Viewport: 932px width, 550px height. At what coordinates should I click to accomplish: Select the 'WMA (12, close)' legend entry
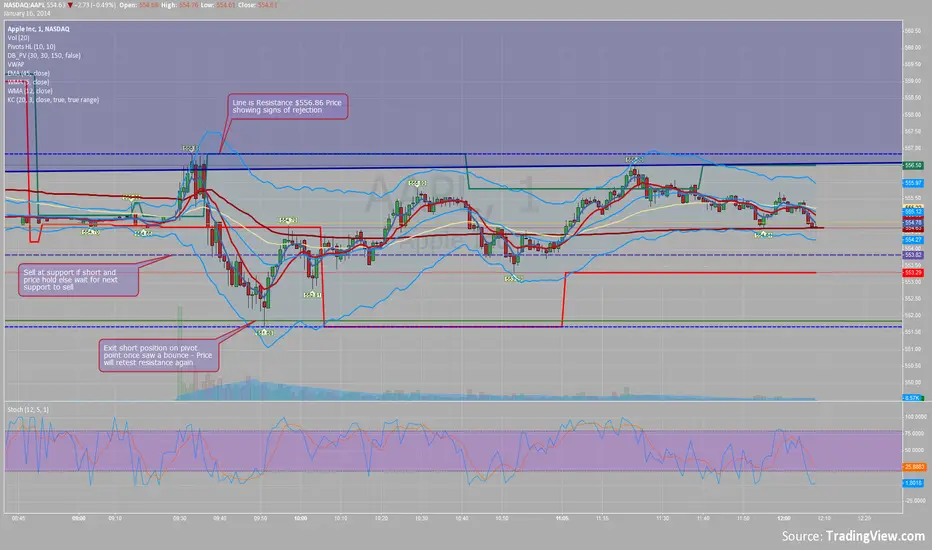(30, 91)
